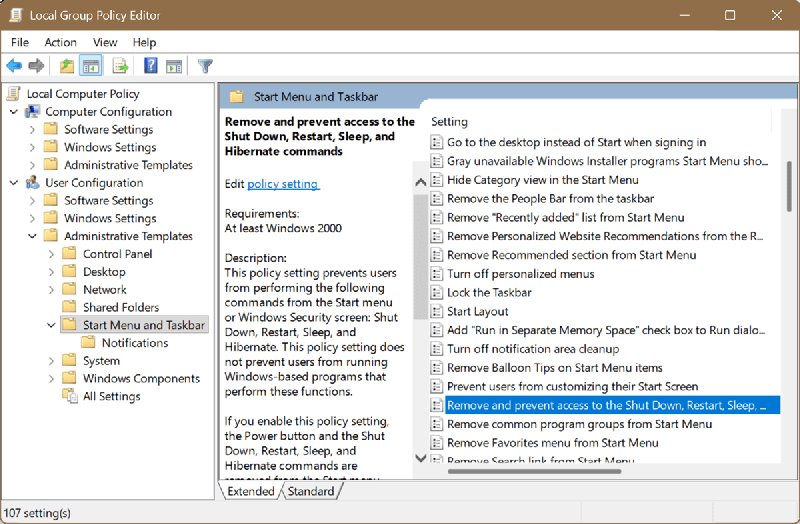
Task: Select Gray unavailable Windows Installer programs setting
Action: [607, 161]
